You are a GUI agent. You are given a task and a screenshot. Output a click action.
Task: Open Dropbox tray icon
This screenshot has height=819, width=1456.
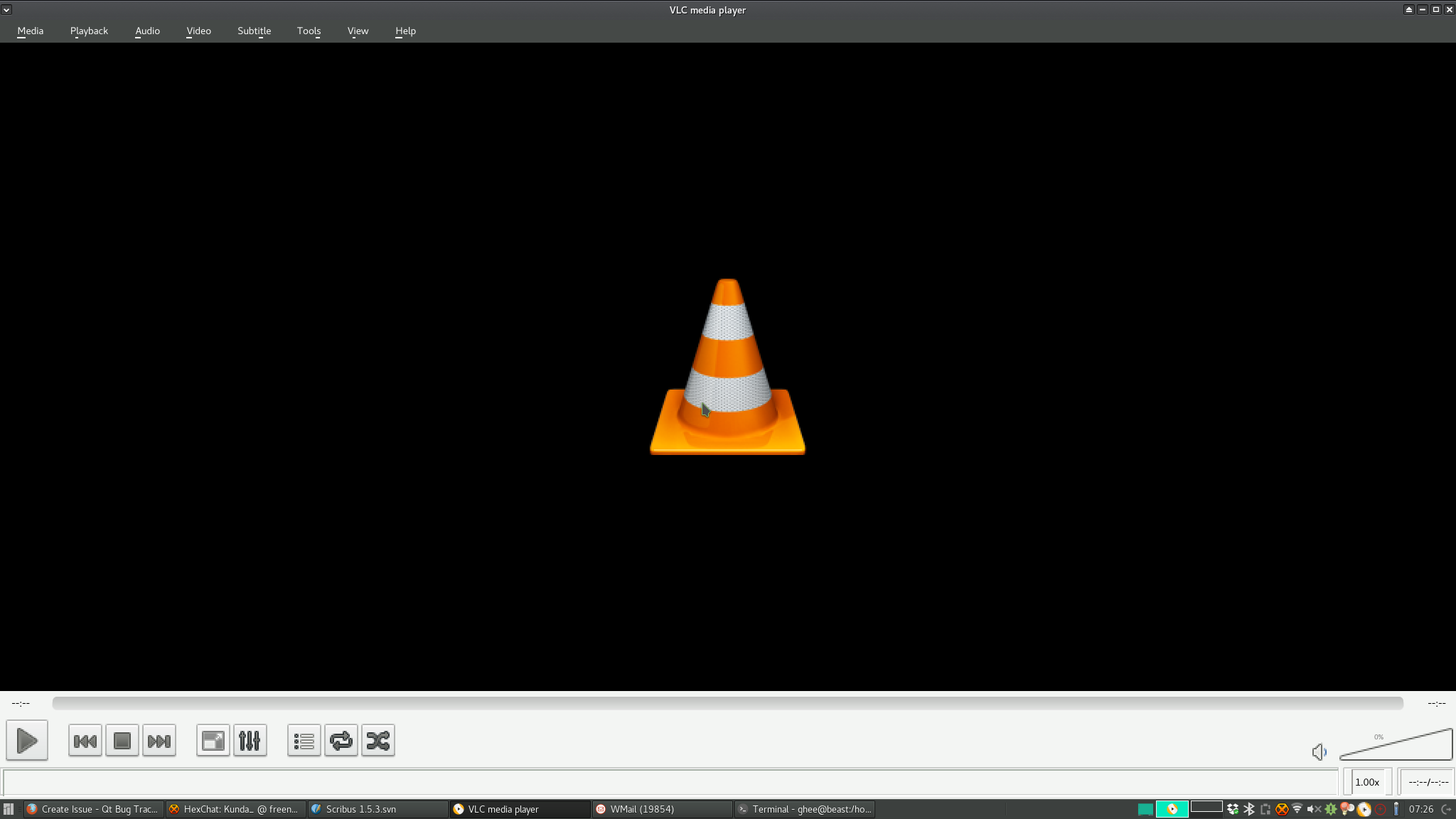1233,809
